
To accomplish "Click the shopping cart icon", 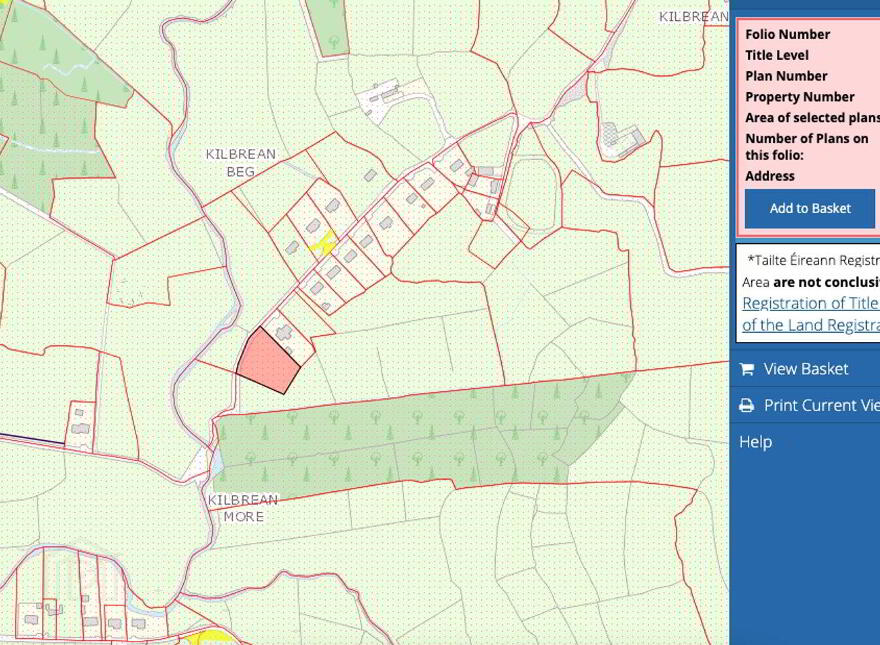I will pyautogui.click(x=746, y=369).
